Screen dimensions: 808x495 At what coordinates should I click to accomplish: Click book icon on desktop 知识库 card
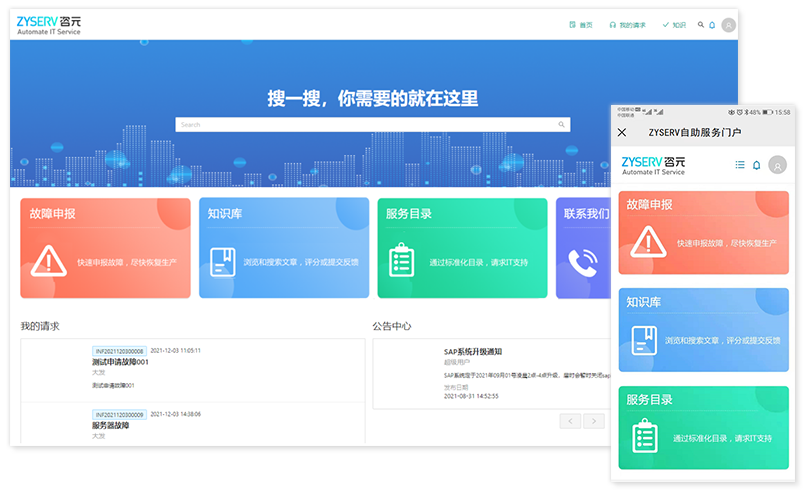[223, 262]
